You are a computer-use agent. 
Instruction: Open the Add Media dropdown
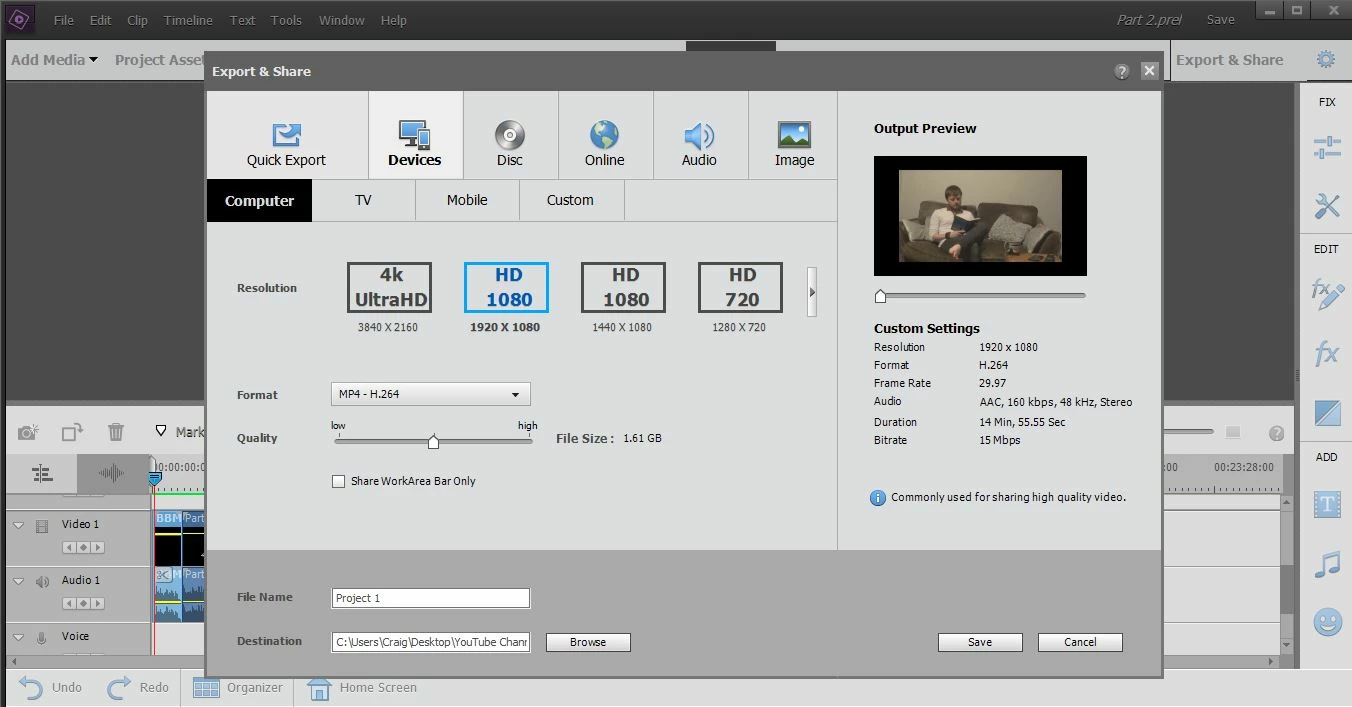[x=54, y=60]
